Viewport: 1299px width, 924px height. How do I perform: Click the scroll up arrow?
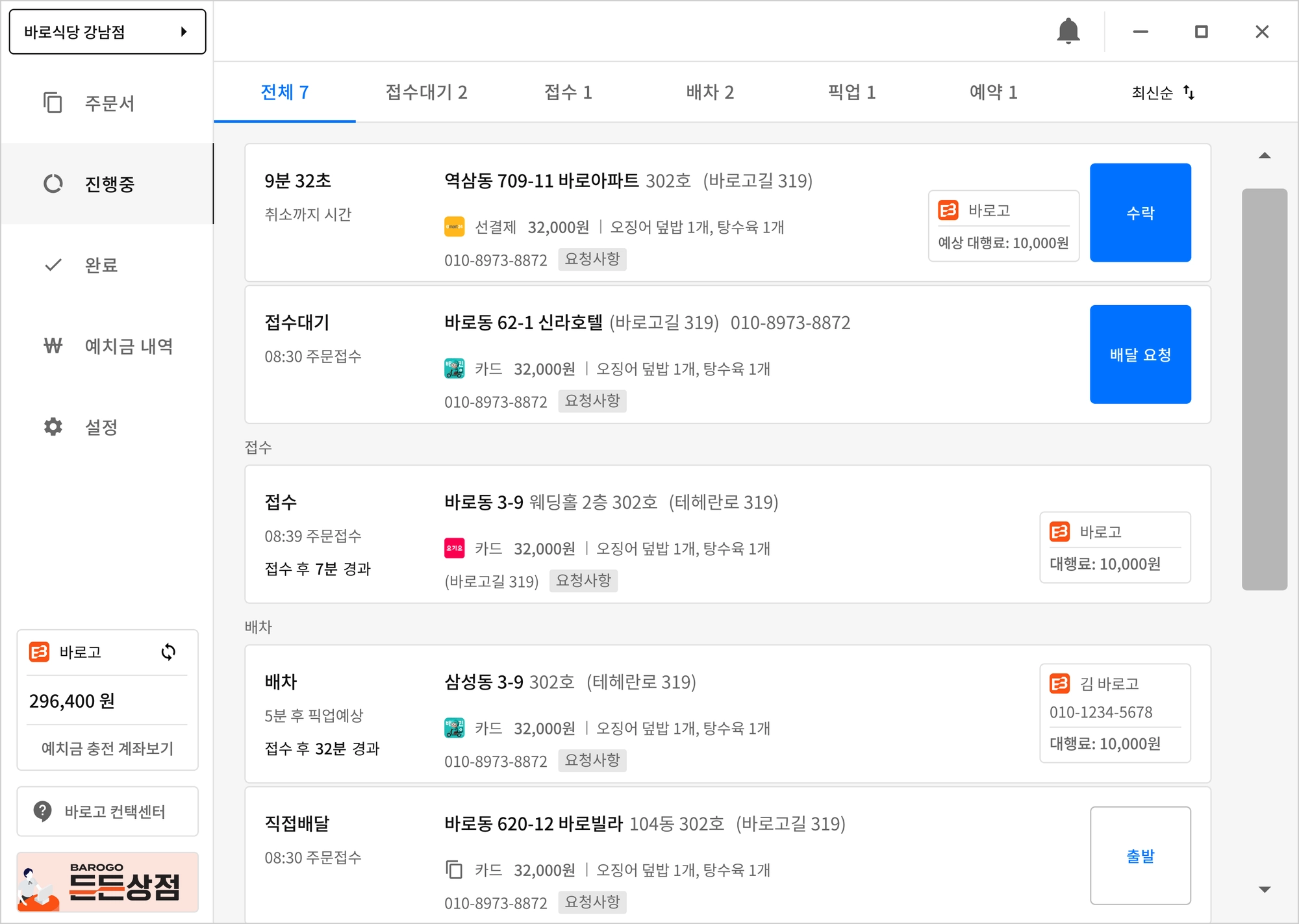pyautogui.click(x=1264, y=155)
